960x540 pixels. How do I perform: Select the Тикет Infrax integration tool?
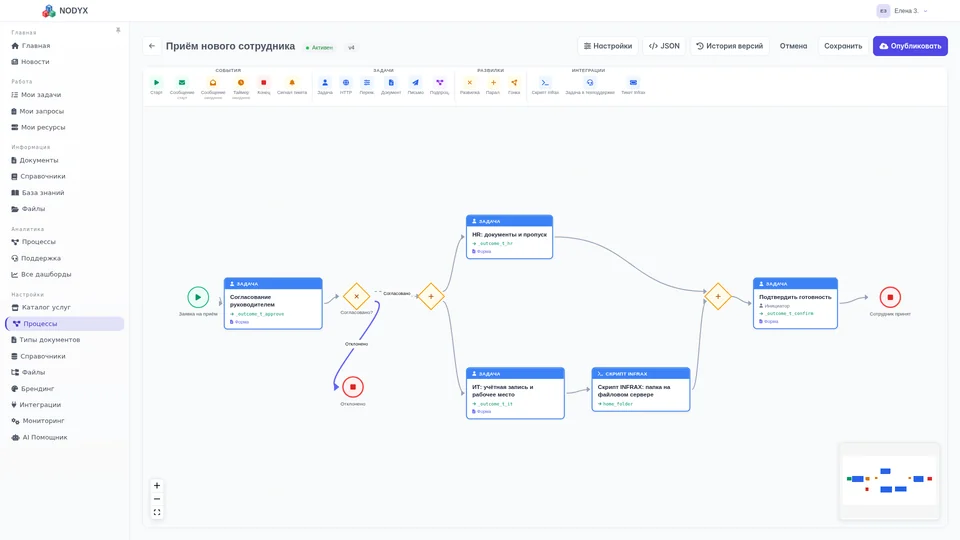[x=633, y=86]
